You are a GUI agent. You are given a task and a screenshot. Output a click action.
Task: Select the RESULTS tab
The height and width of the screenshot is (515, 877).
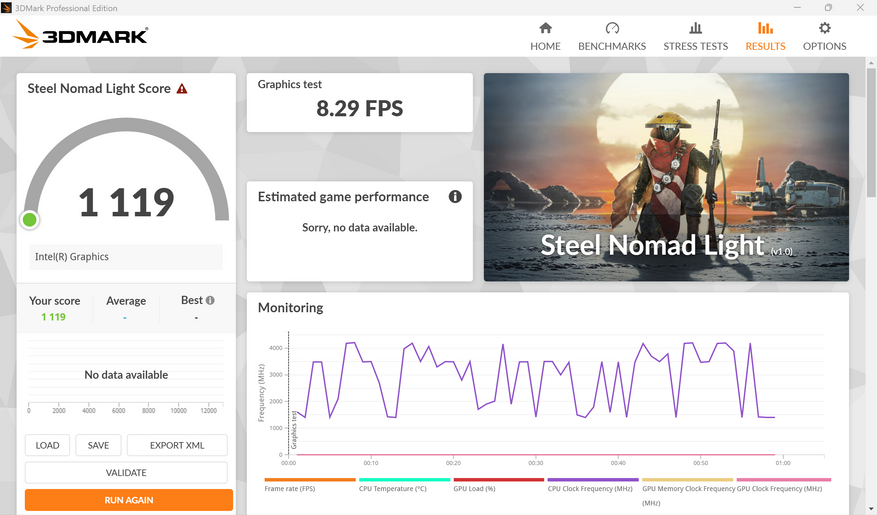765,37
